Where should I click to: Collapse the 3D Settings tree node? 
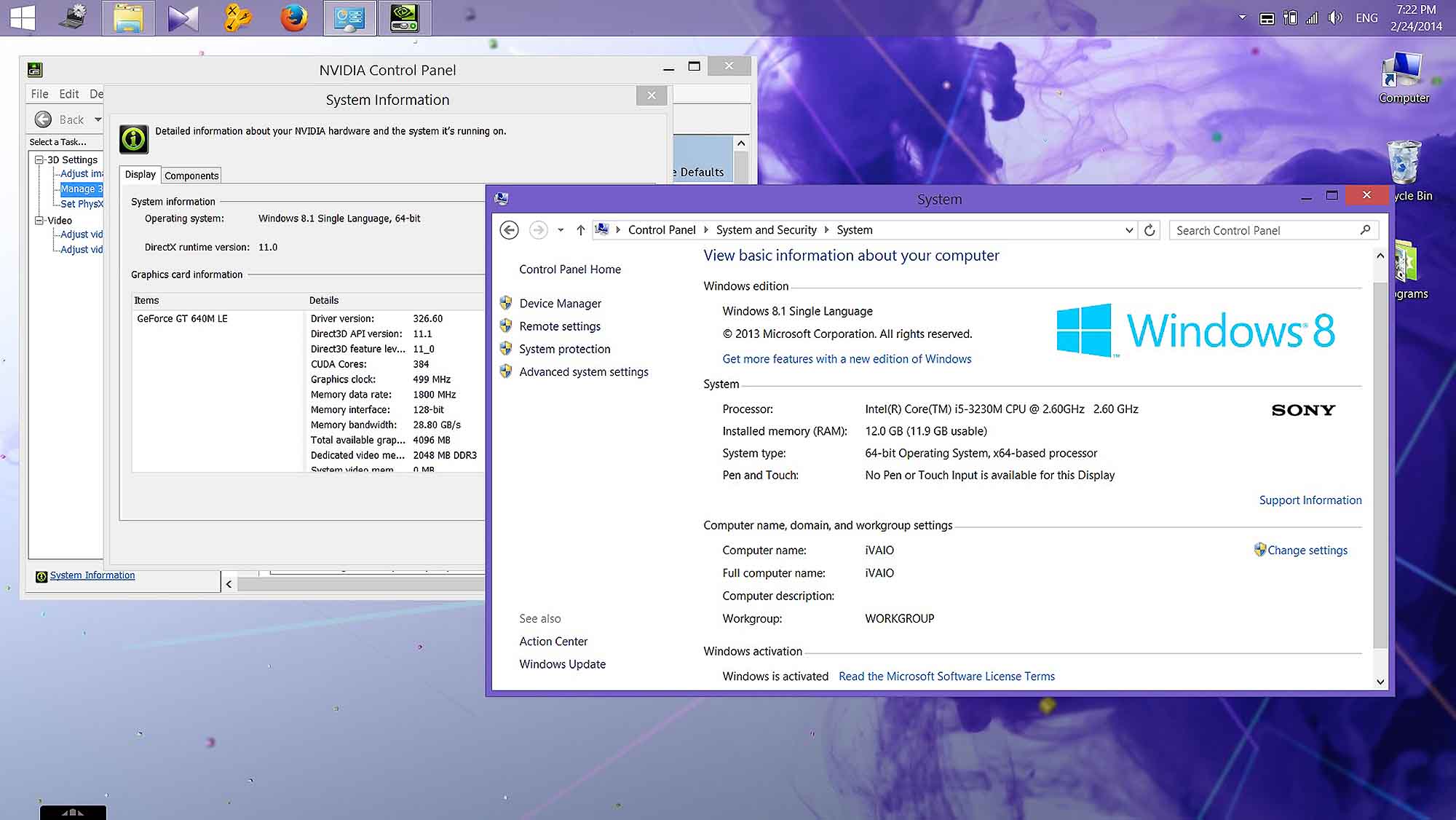(x=39, y=159)
